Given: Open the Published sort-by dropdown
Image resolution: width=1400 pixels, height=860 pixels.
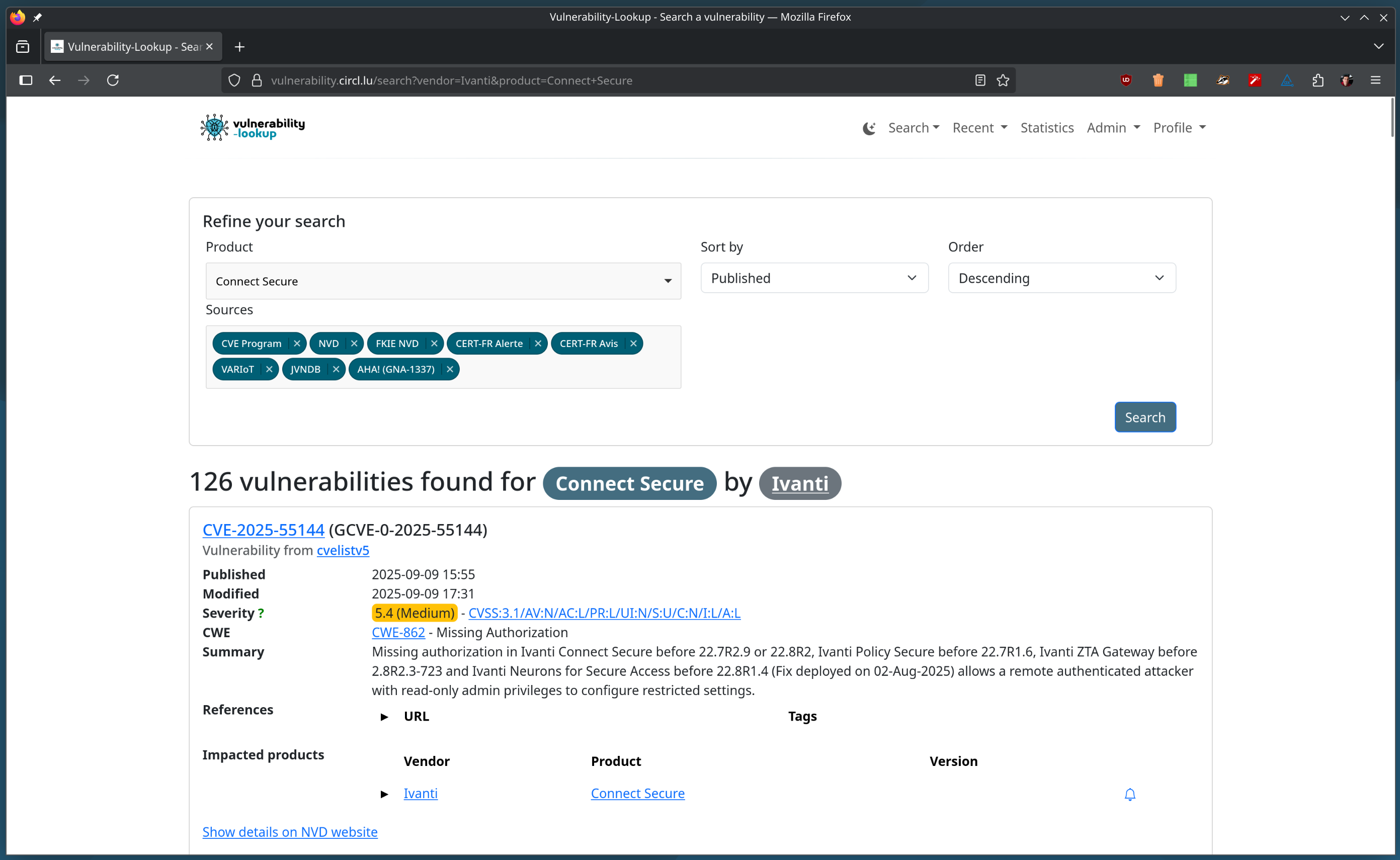Looking at the screenshot, I should coord(813,278).
